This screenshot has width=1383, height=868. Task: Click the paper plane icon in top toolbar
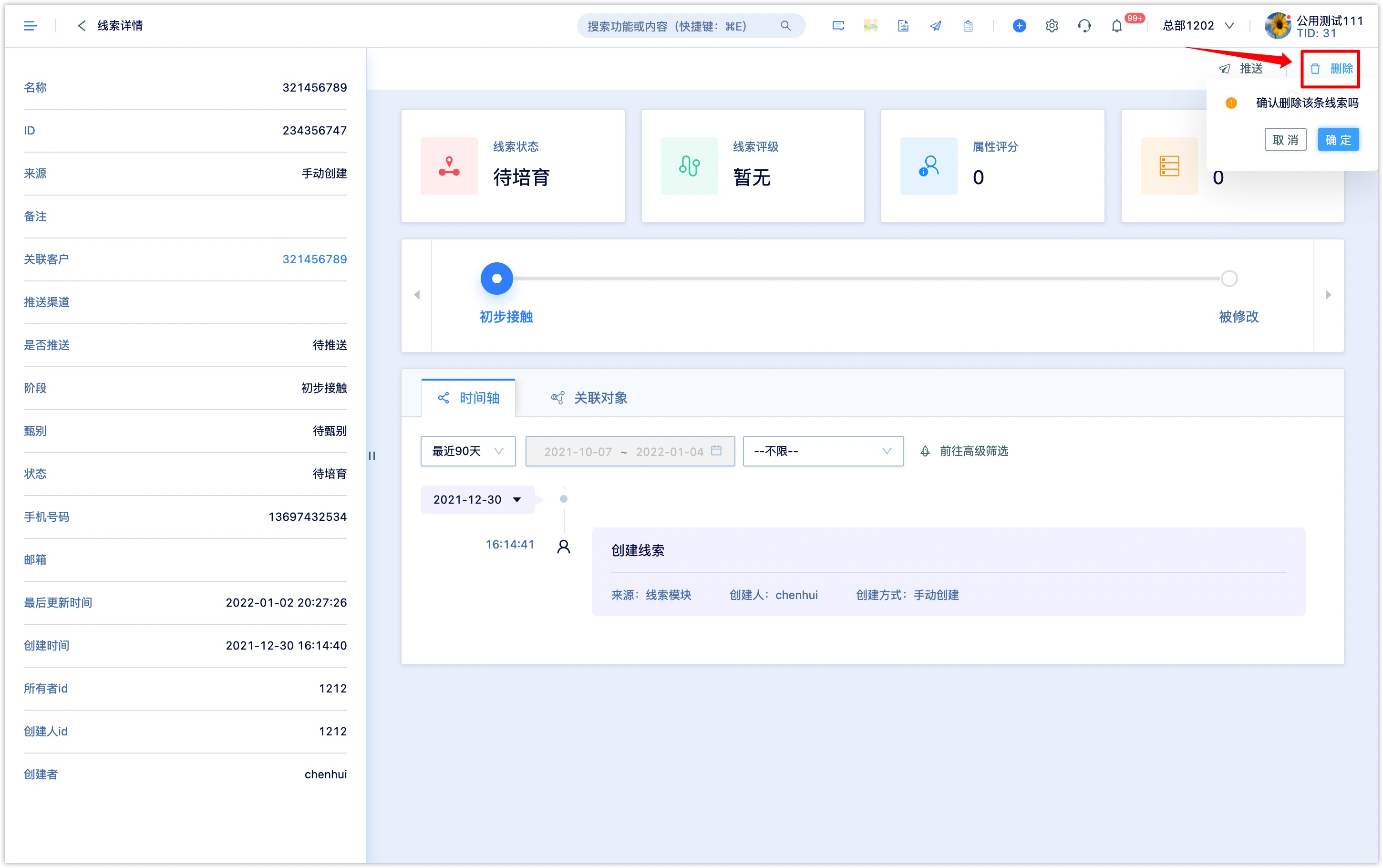click(x=935, y=26)
